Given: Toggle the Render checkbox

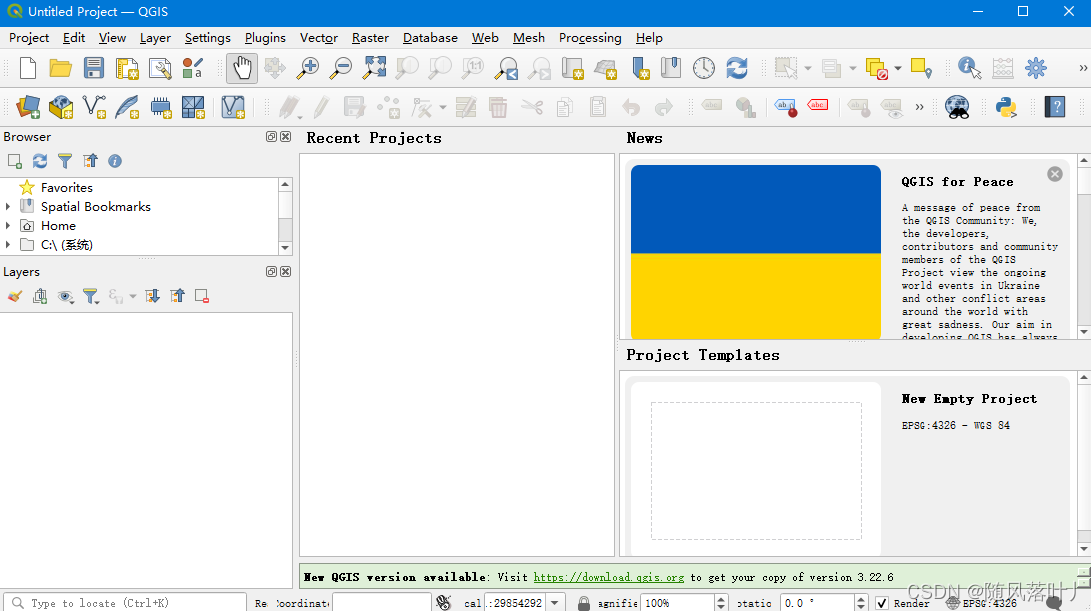Looking at the screenshot, I should point(882,603).
